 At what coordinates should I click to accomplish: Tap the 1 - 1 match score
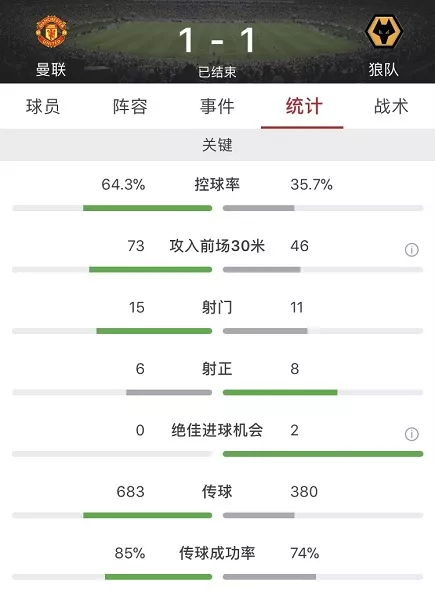point(217,40)
